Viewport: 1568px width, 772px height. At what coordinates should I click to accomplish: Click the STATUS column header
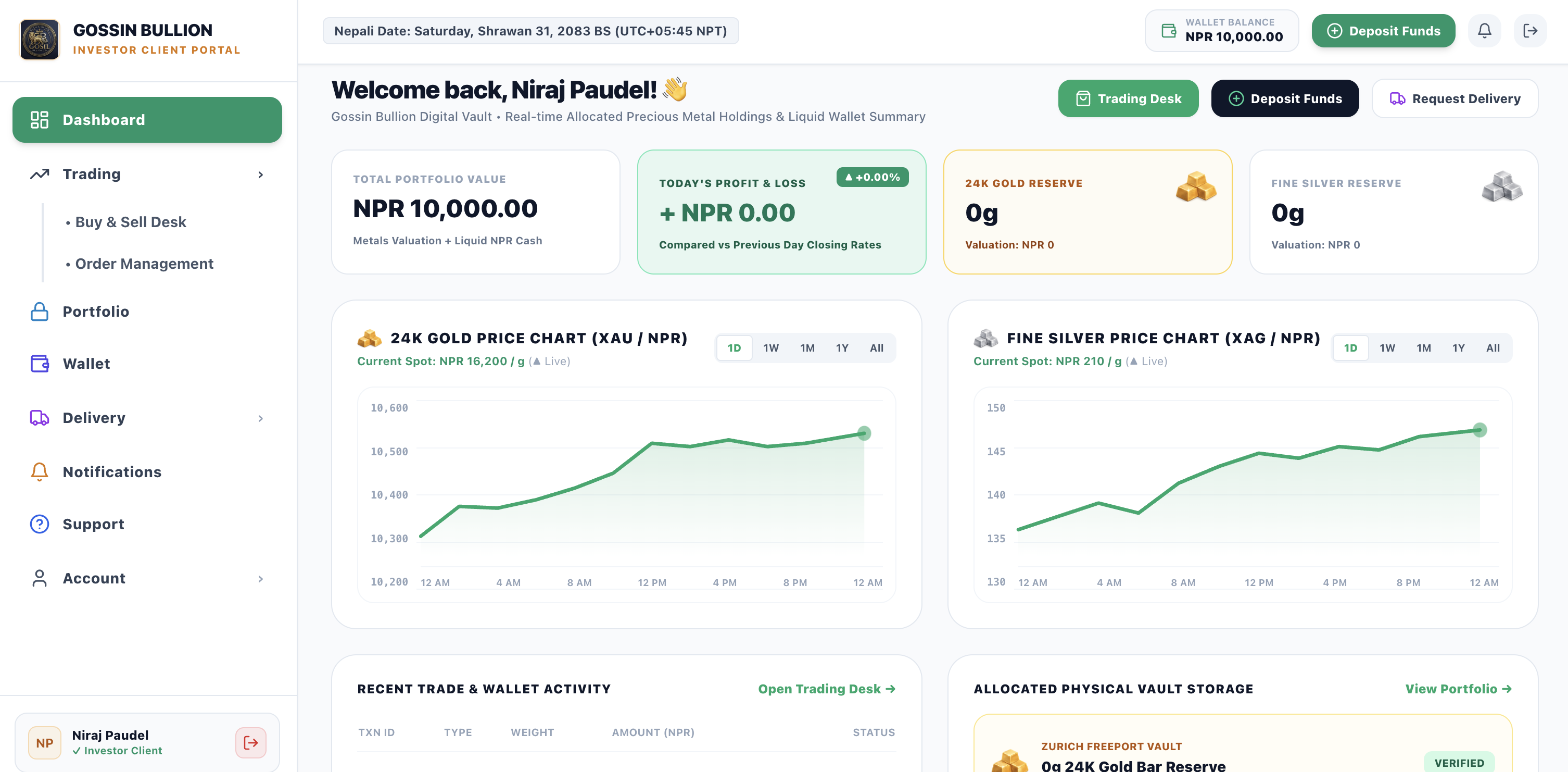tap(874, 732)
